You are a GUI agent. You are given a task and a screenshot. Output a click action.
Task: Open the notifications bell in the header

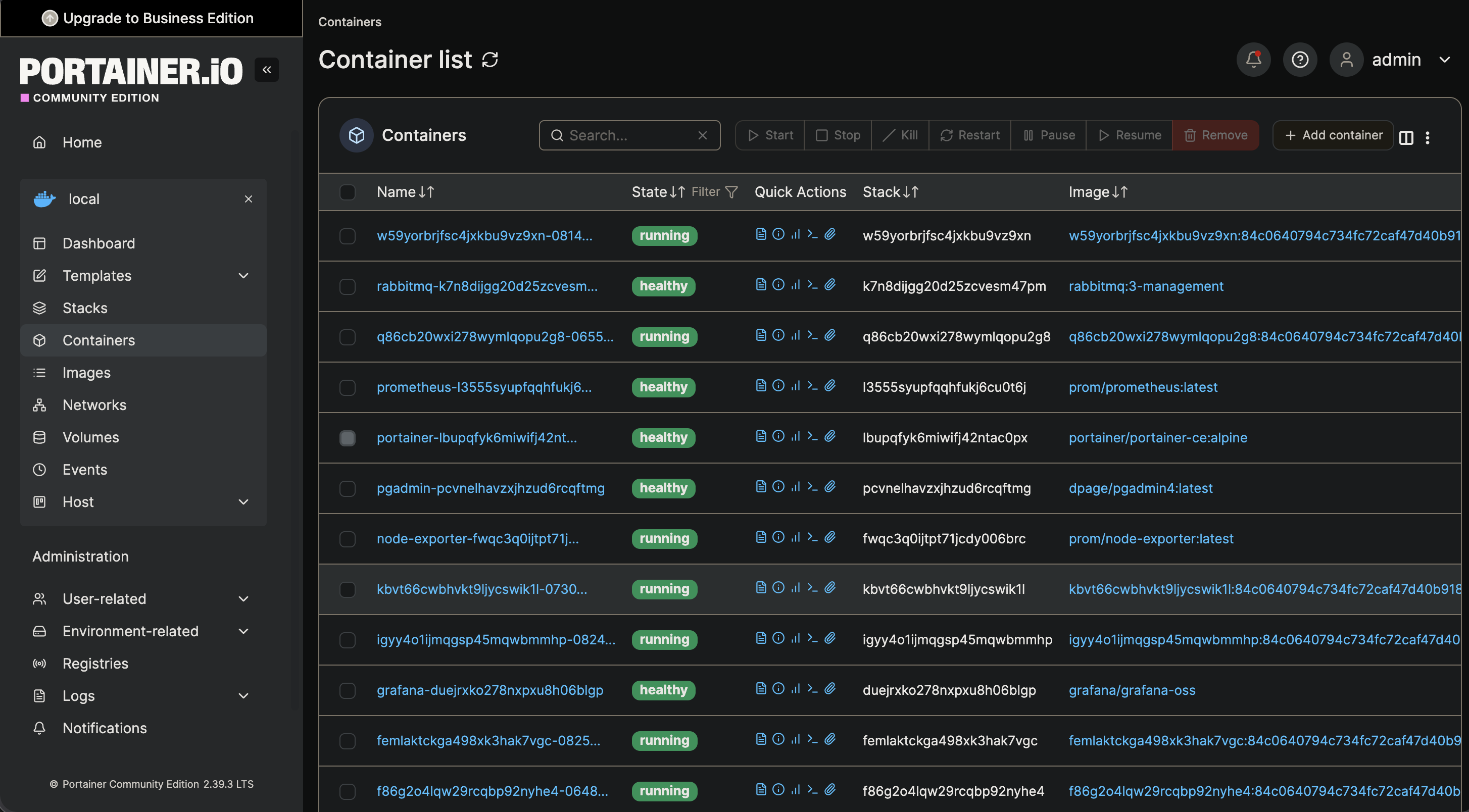click(x=1253, y=59)
